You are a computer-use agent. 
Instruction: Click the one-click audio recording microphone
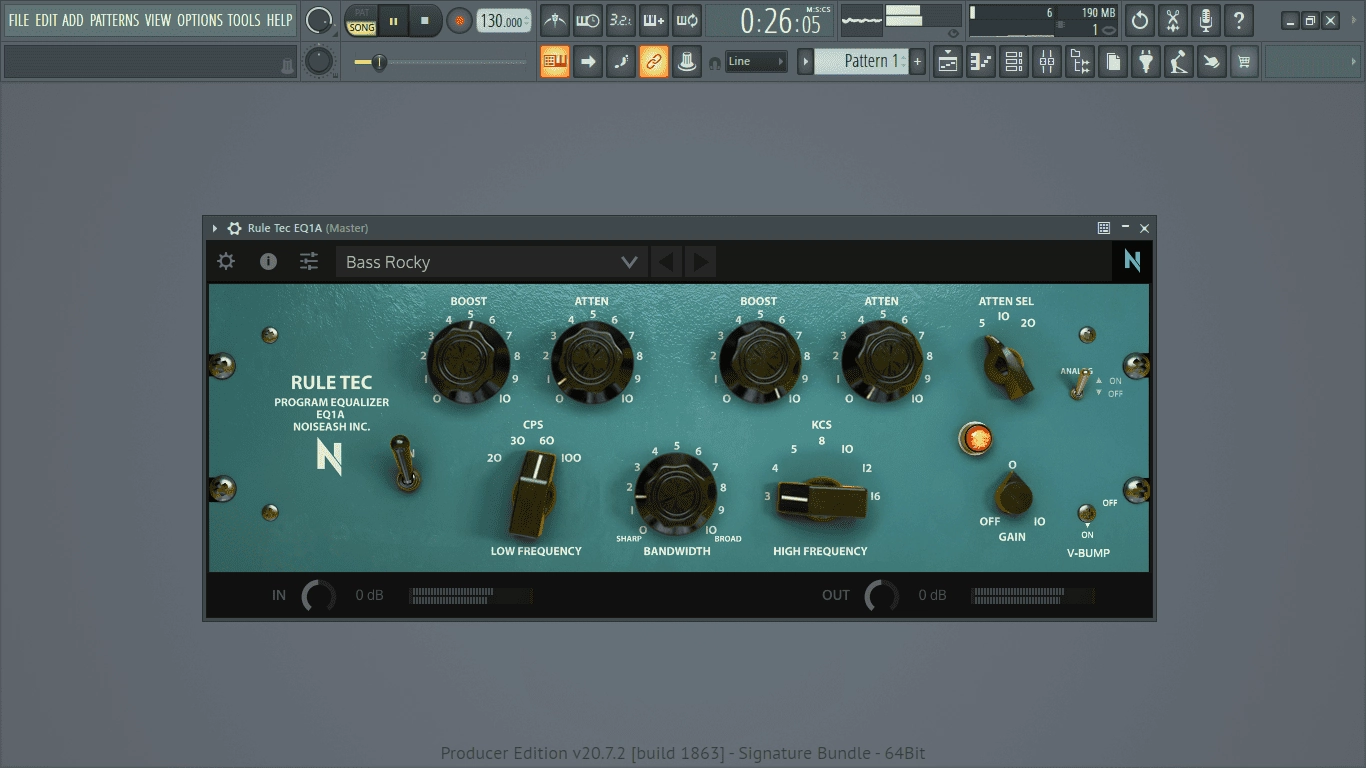click(1206, 20)
